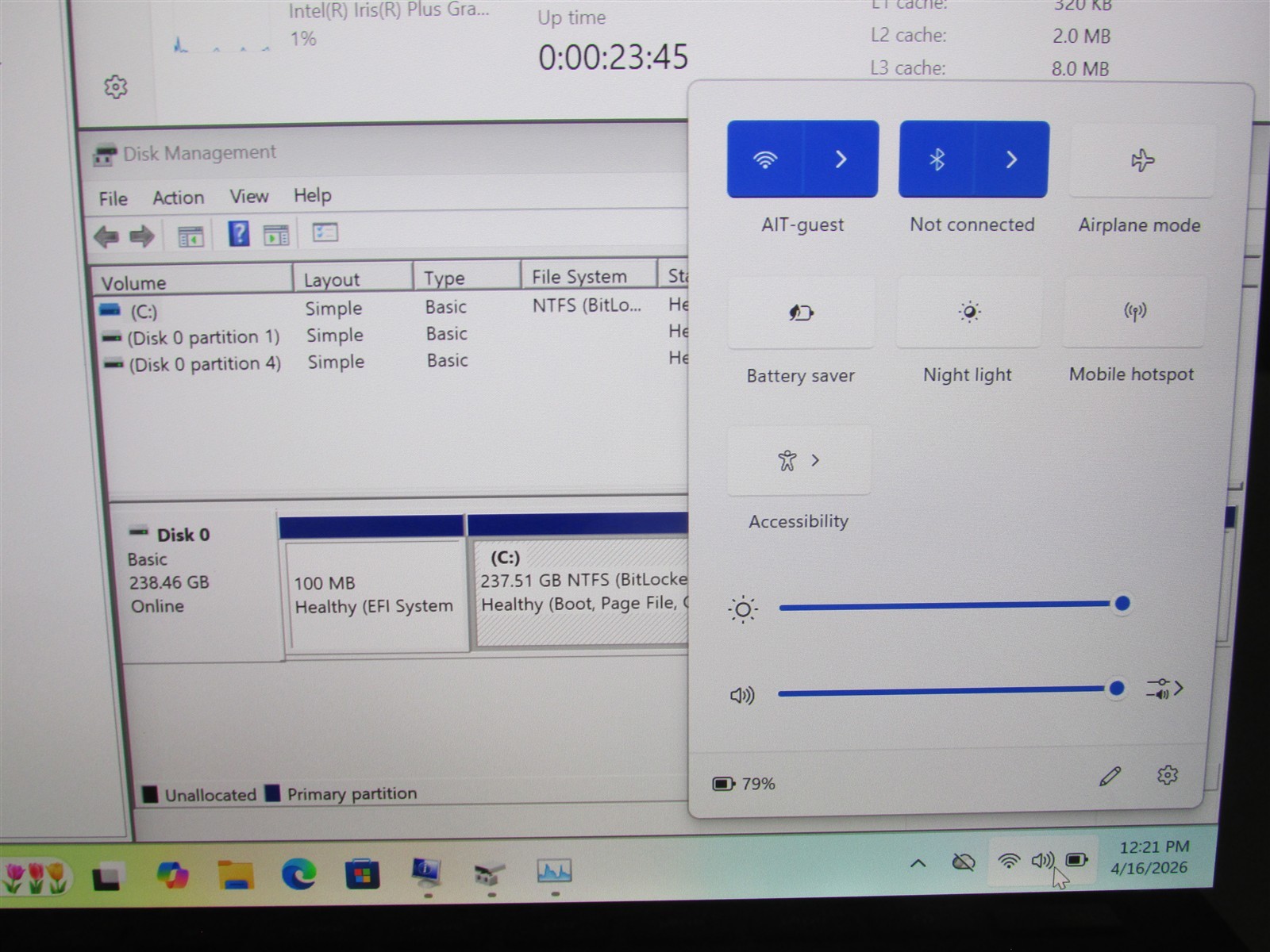The image size is (1270, 952).
Task: Click the pencil edit quick settings icon
Action: [x=1110, y=776]
